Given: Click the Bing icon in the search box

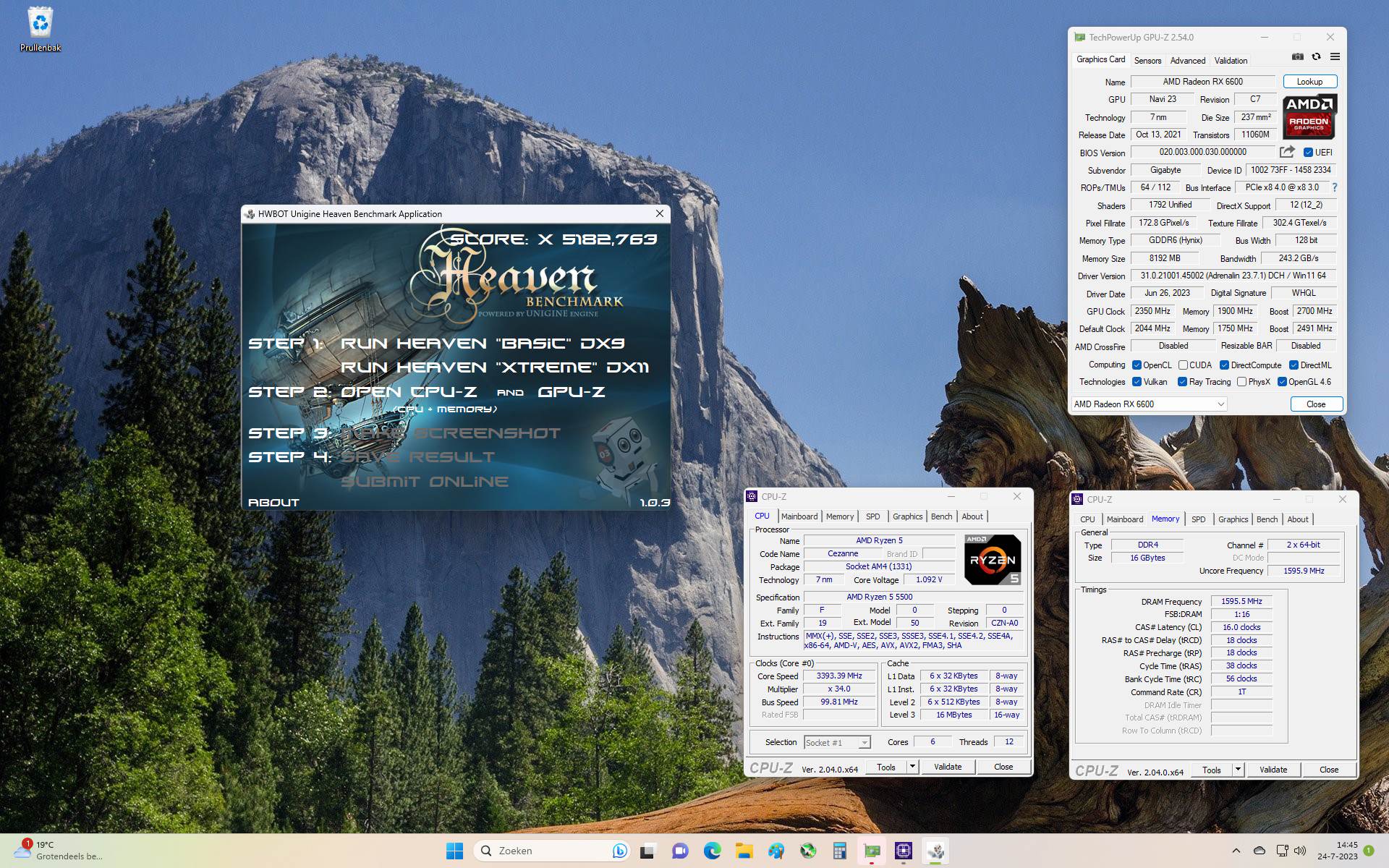Looking at the screenshot, I should [x=619, y=851].
